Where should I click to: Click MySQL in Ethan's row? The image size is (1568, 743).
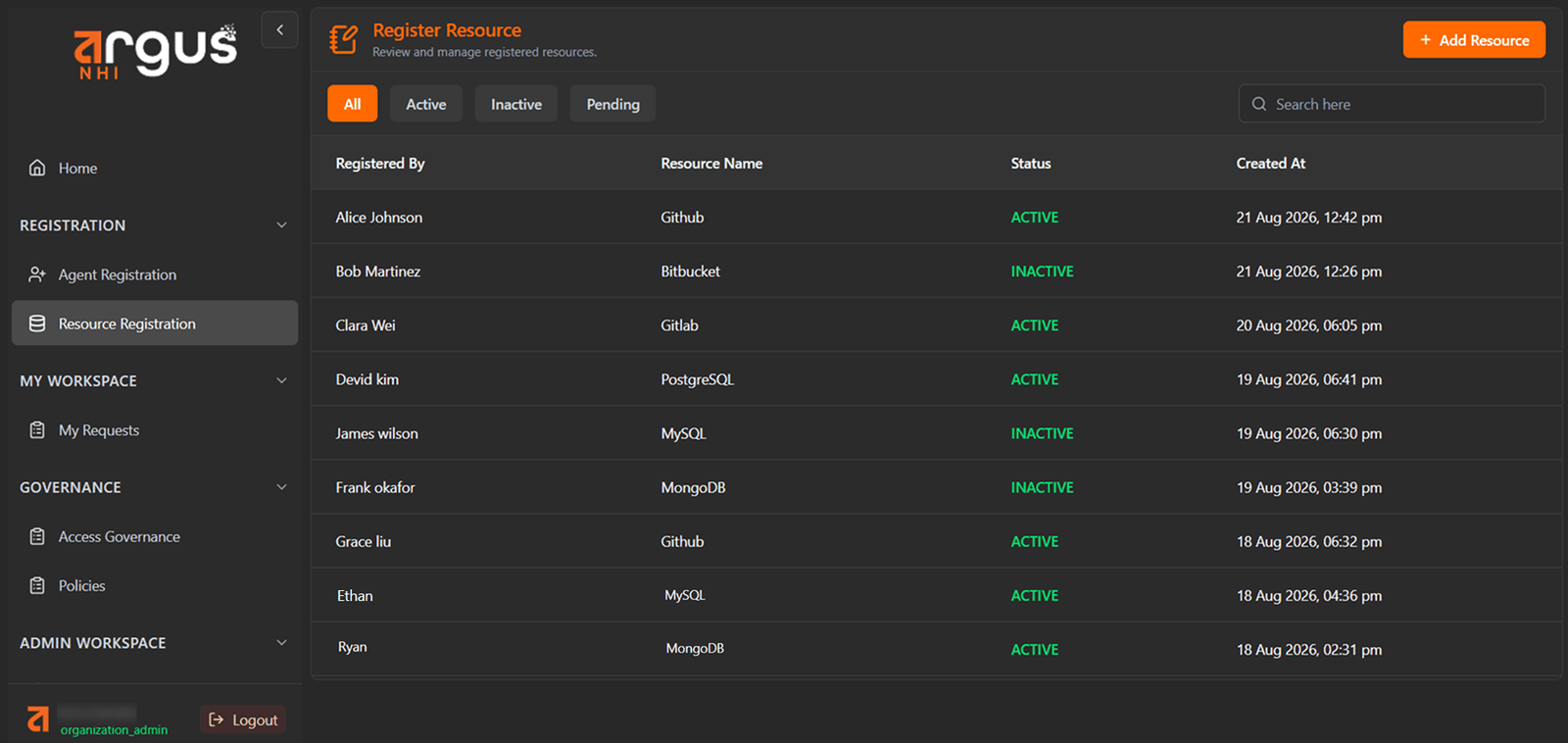[685, 595]
